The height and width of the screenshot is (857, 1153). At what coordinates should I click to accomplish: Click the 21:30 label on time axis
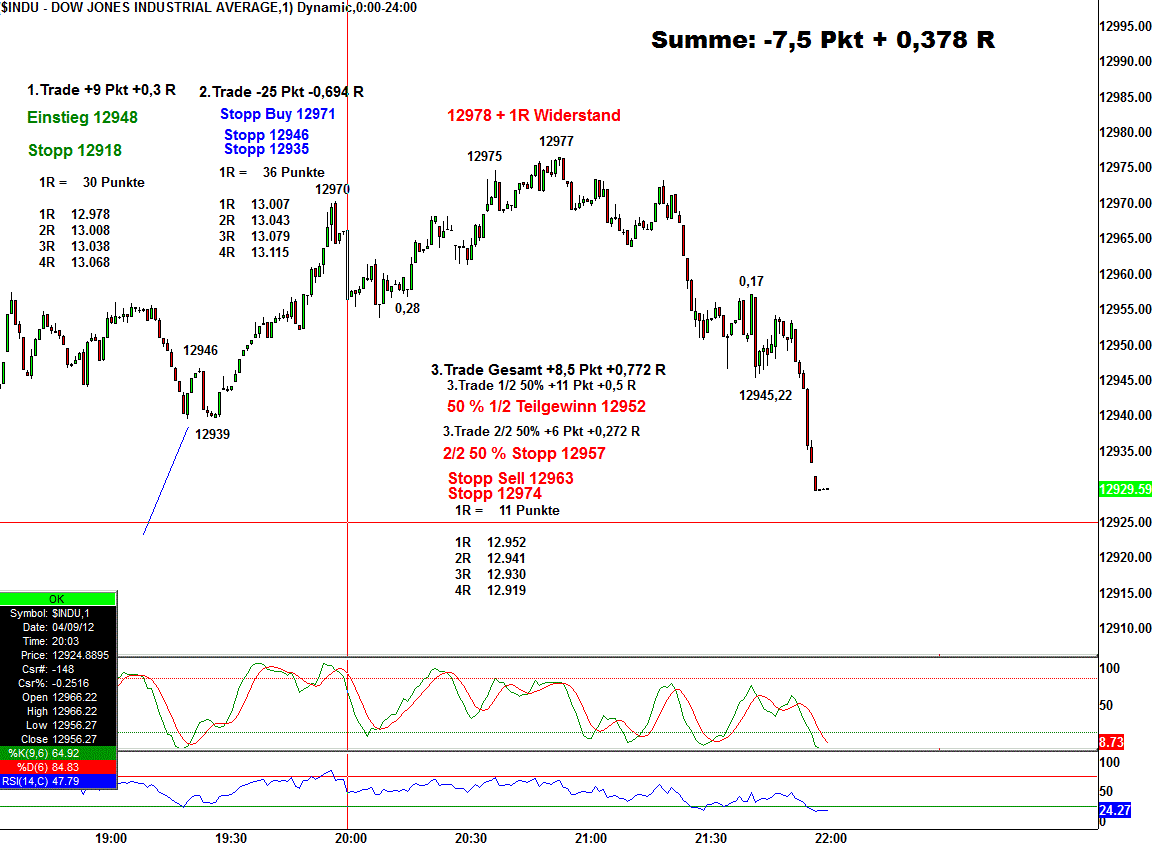click(711, 838)
